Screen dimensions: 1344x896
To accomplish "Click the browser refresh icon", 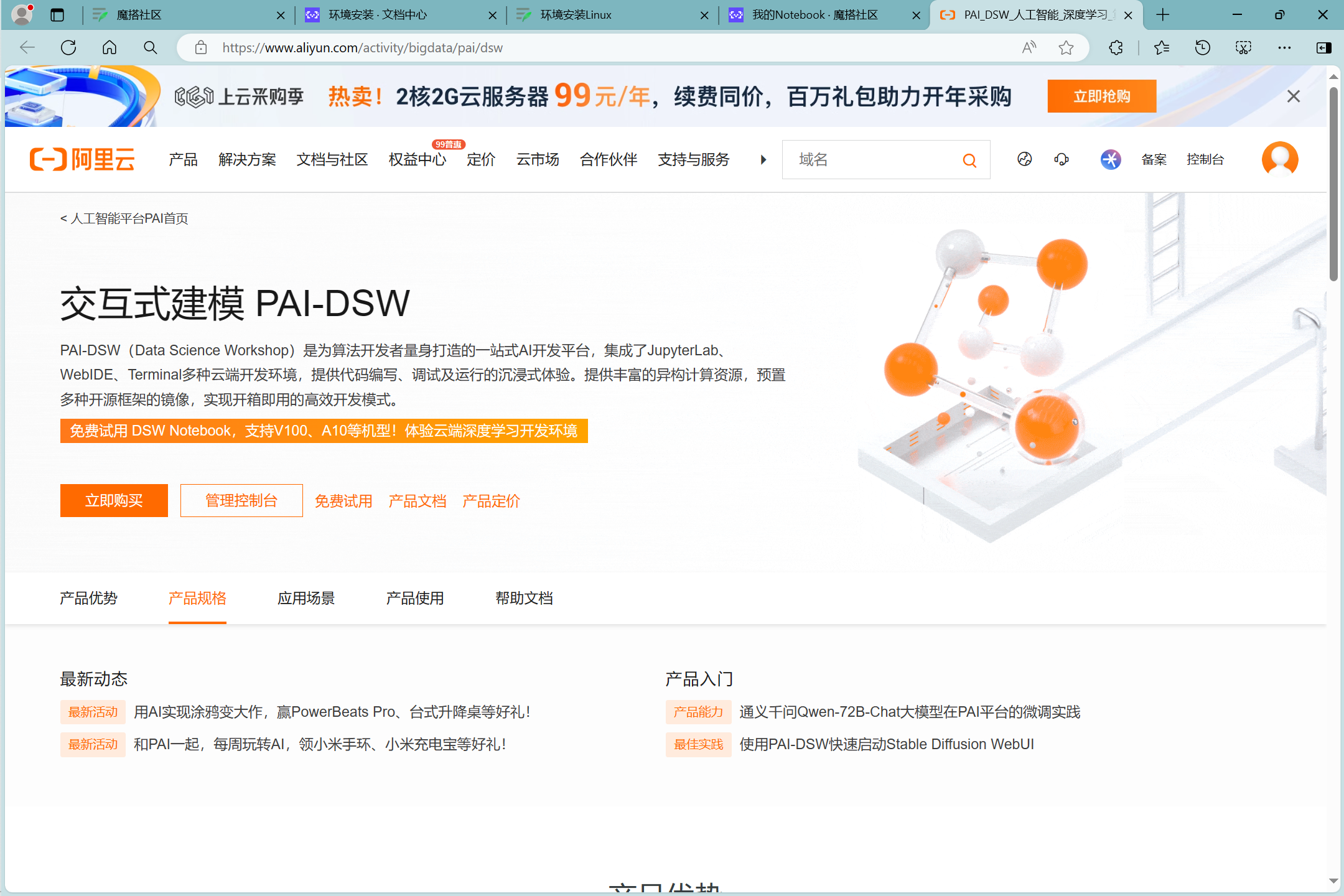I will tap(68, 48).
